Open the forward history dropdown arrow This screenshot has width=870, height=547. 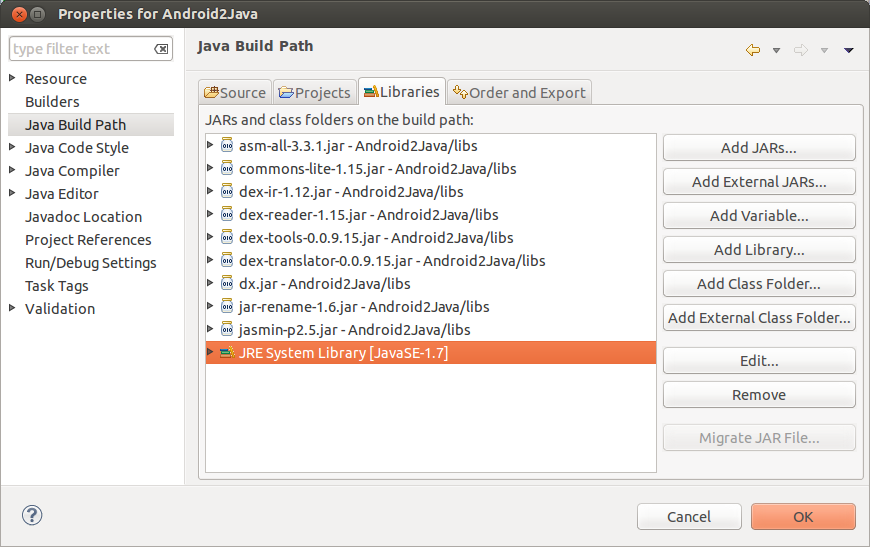825,50
